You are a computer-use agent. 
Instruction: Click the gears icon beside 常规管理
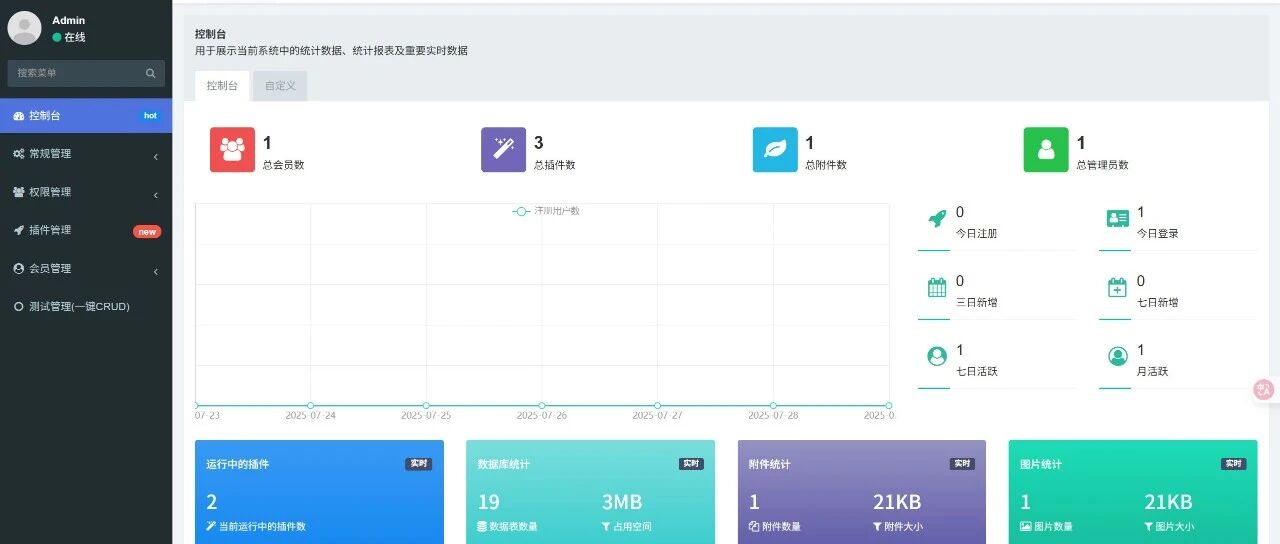tap(18, 154)
